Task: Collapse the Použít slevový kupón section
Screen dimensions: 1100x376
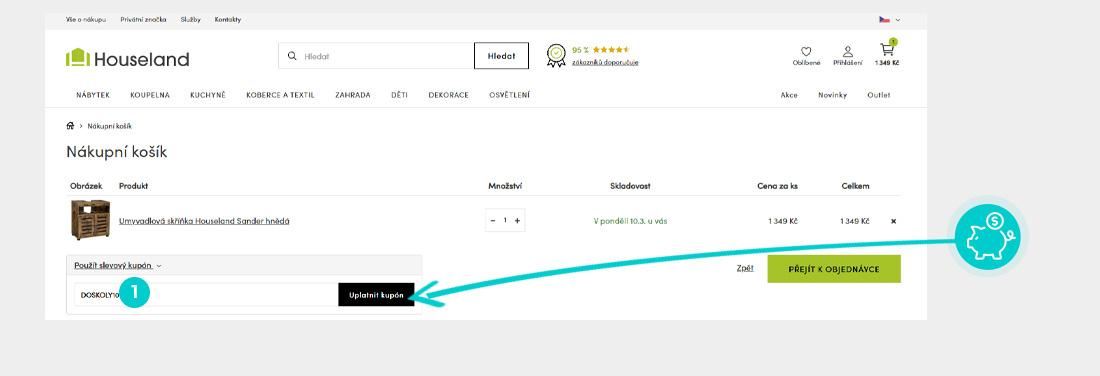Action: coord(118,266)
